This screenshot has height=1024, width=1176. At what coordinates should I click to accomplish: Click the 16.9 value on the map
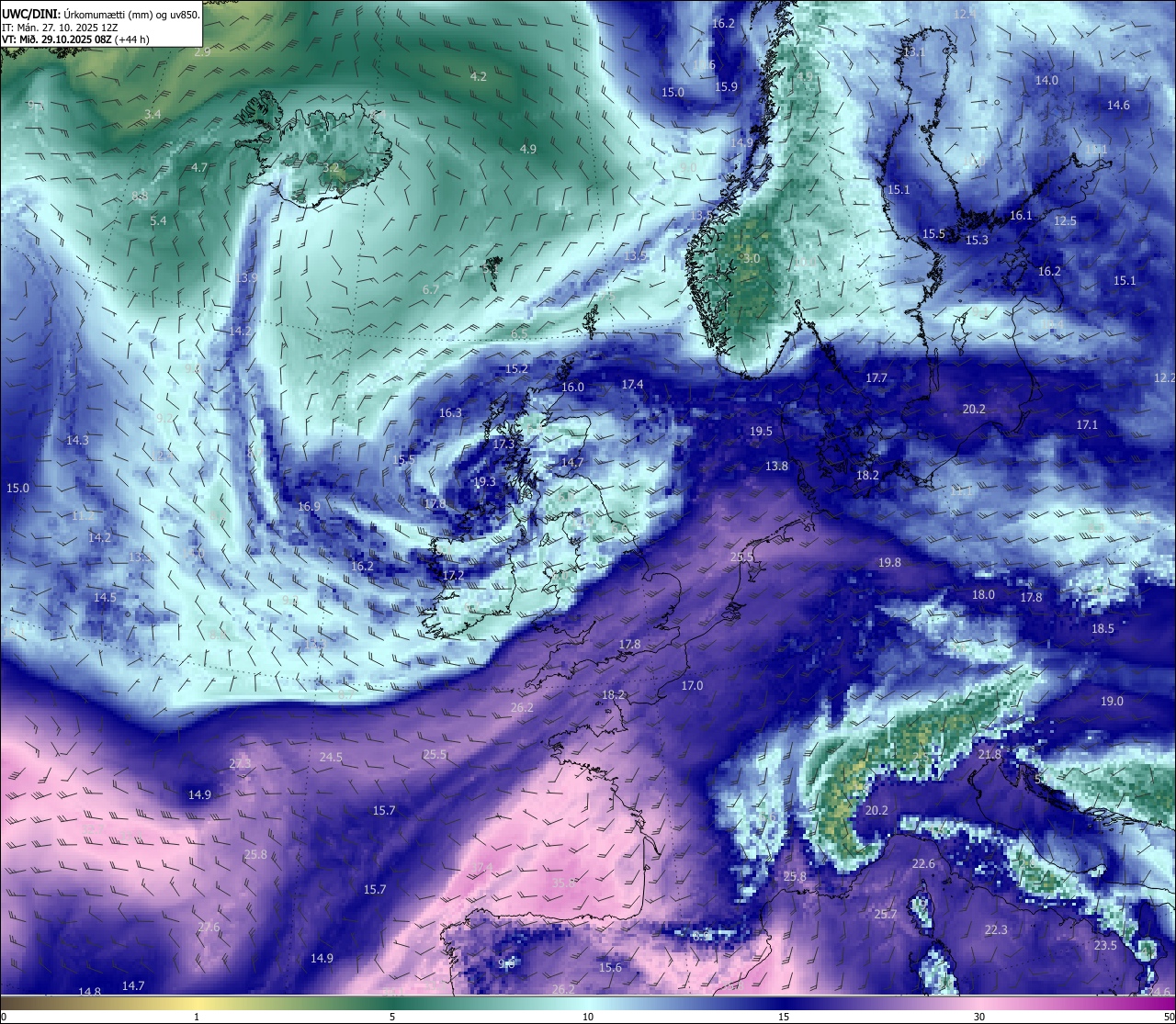coord(309,507)
